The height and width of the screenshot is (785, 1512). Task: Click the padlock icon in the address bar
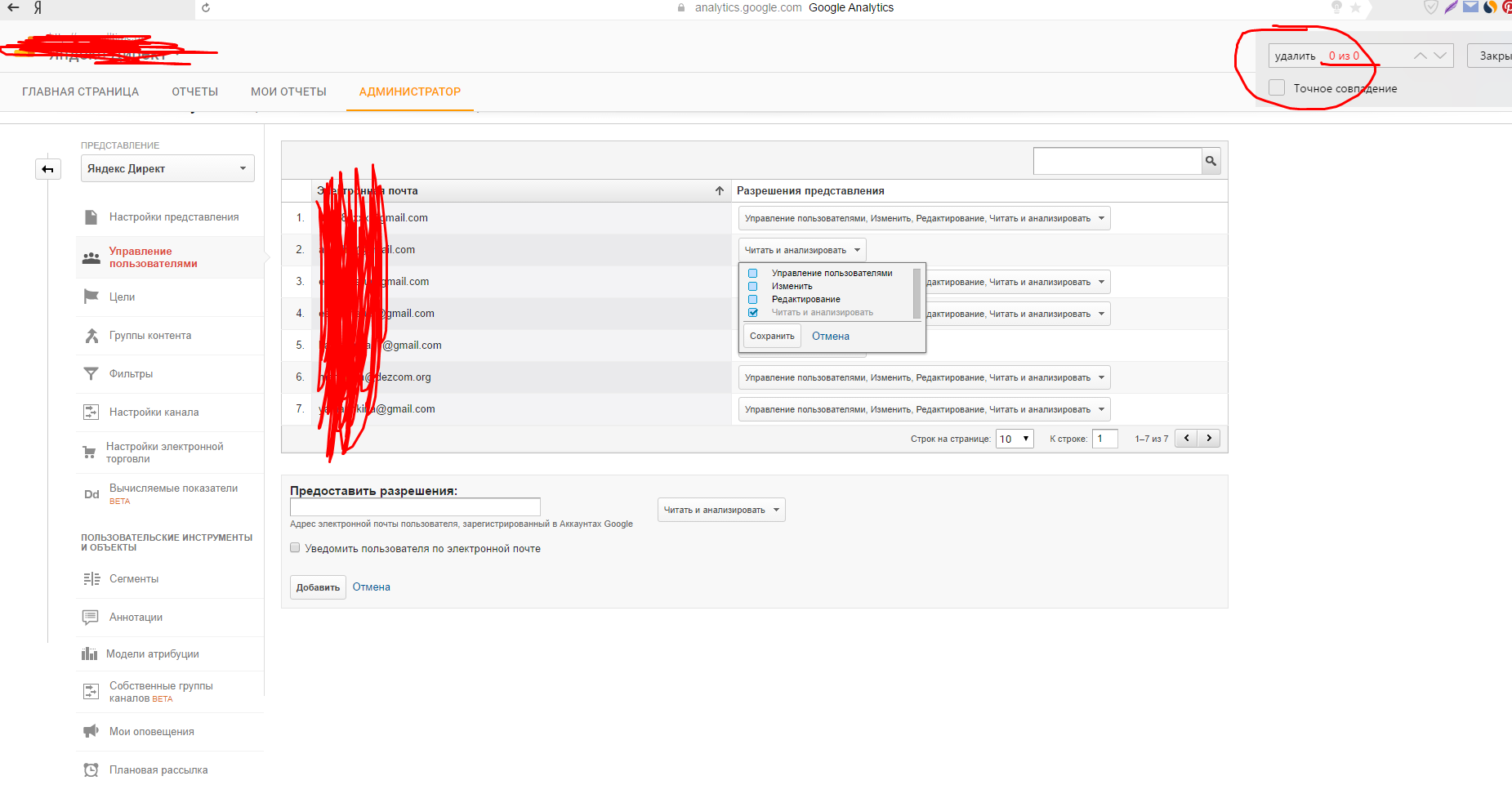pyautogui.click(x=681, y=8)
